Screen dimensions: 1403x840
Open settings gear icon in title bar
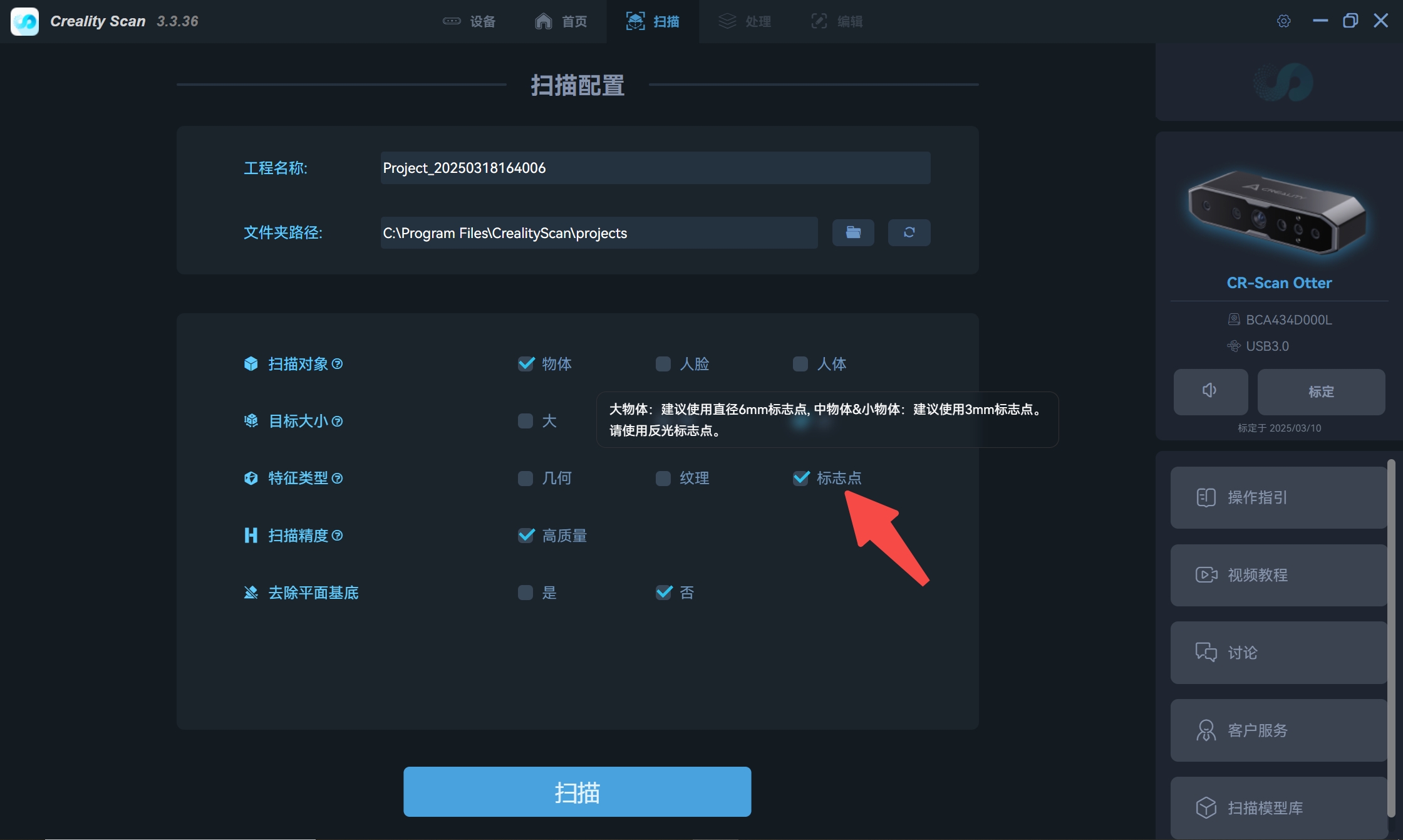point(1283,21)
